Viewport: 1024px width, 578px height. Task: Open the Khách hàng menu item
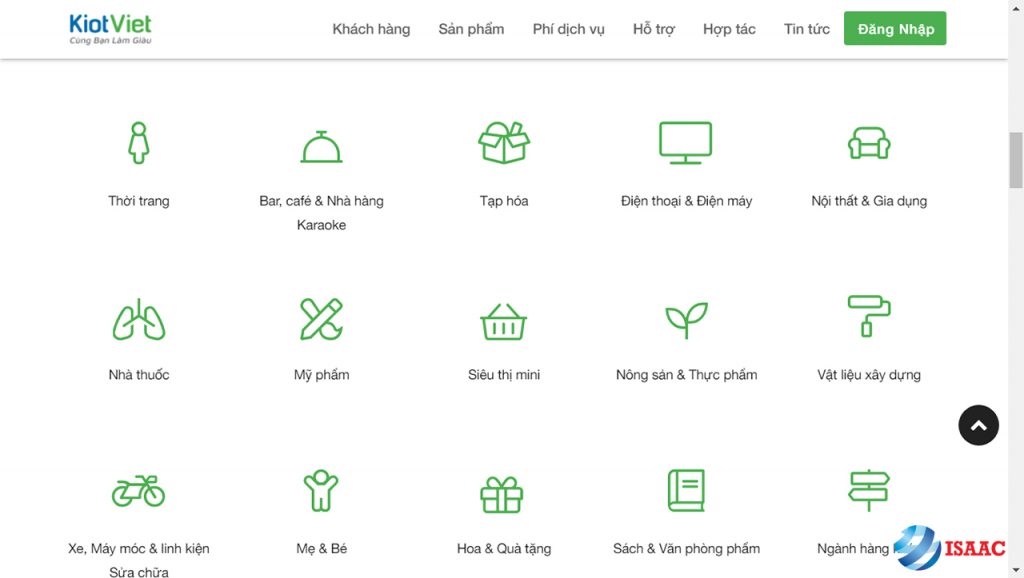[371, 29]
